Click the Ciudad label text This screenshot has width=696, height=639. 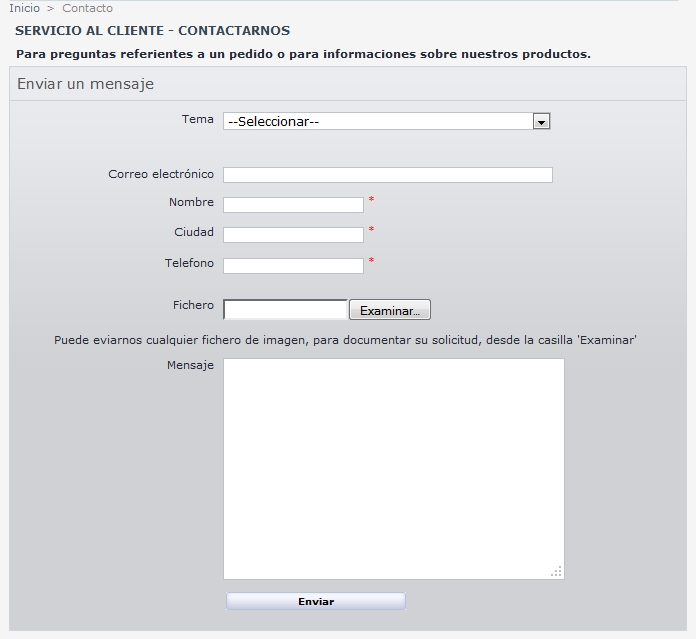point(194,232)
